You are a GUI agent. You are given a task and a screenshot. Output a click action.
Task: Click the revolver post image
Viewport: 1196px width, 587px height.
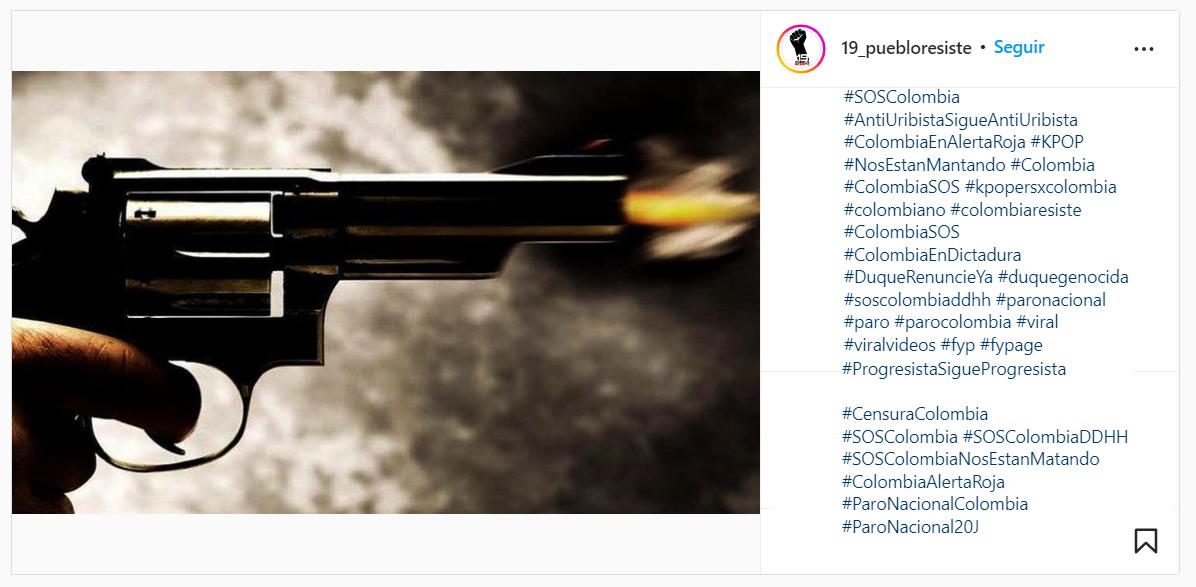(x=386, y=292)
